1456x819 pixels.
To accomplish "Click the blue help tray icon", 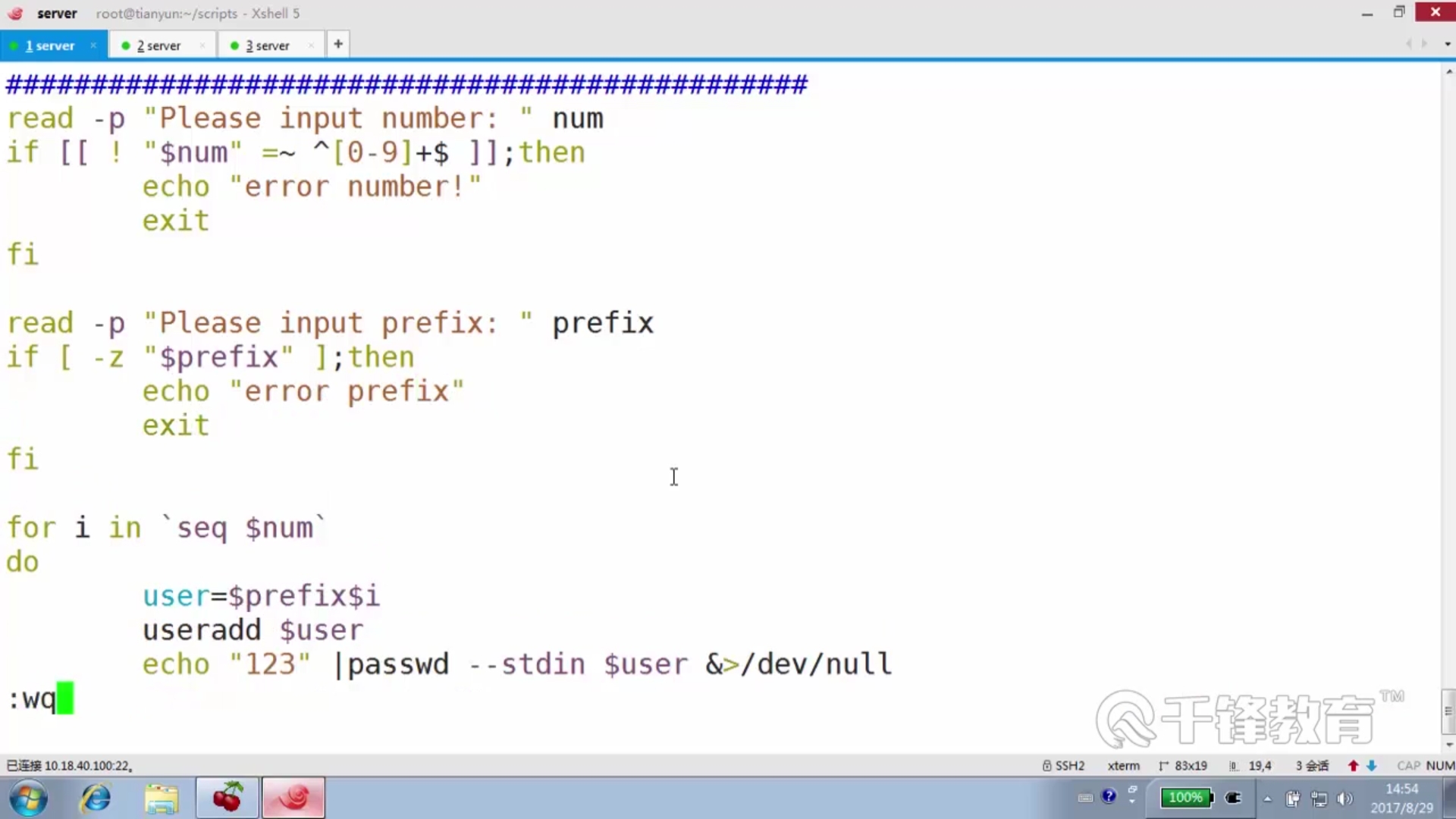I will (x=1109, y=795).
